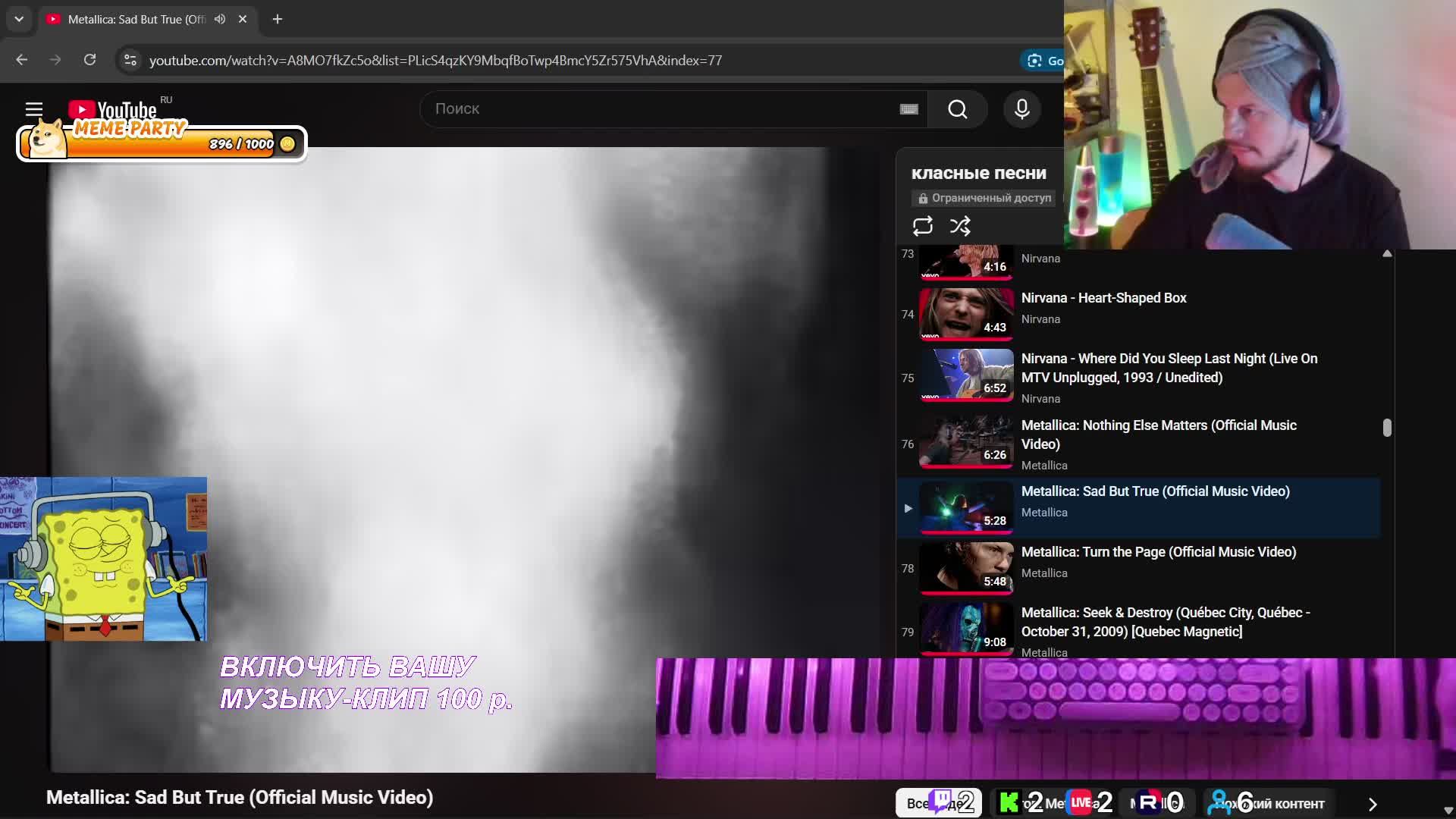Start voice search with the microphone

tap(1022, 109)
